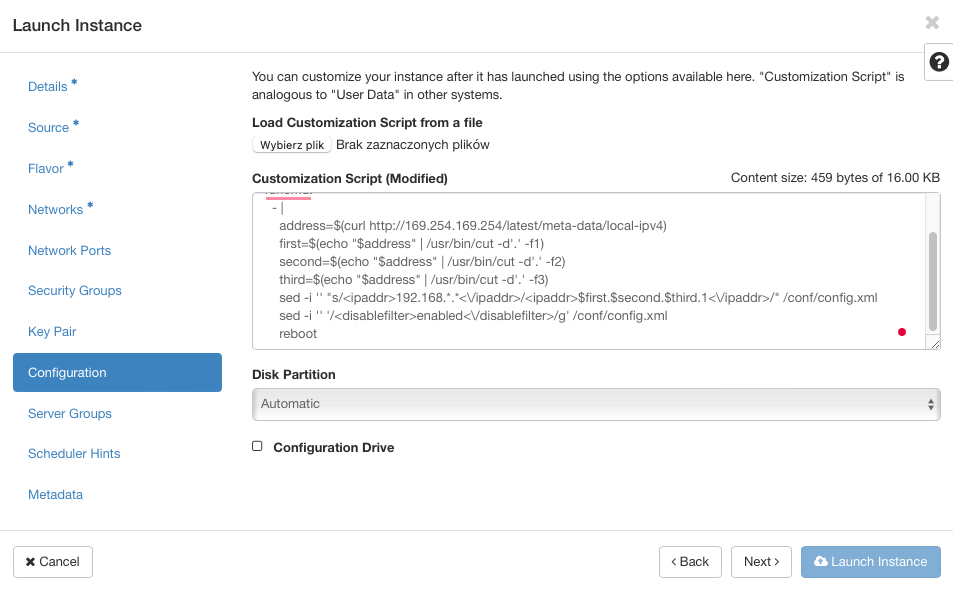Click the red dot indicator in script box
This screenshot has width=953, height=592.
[902, 332]
